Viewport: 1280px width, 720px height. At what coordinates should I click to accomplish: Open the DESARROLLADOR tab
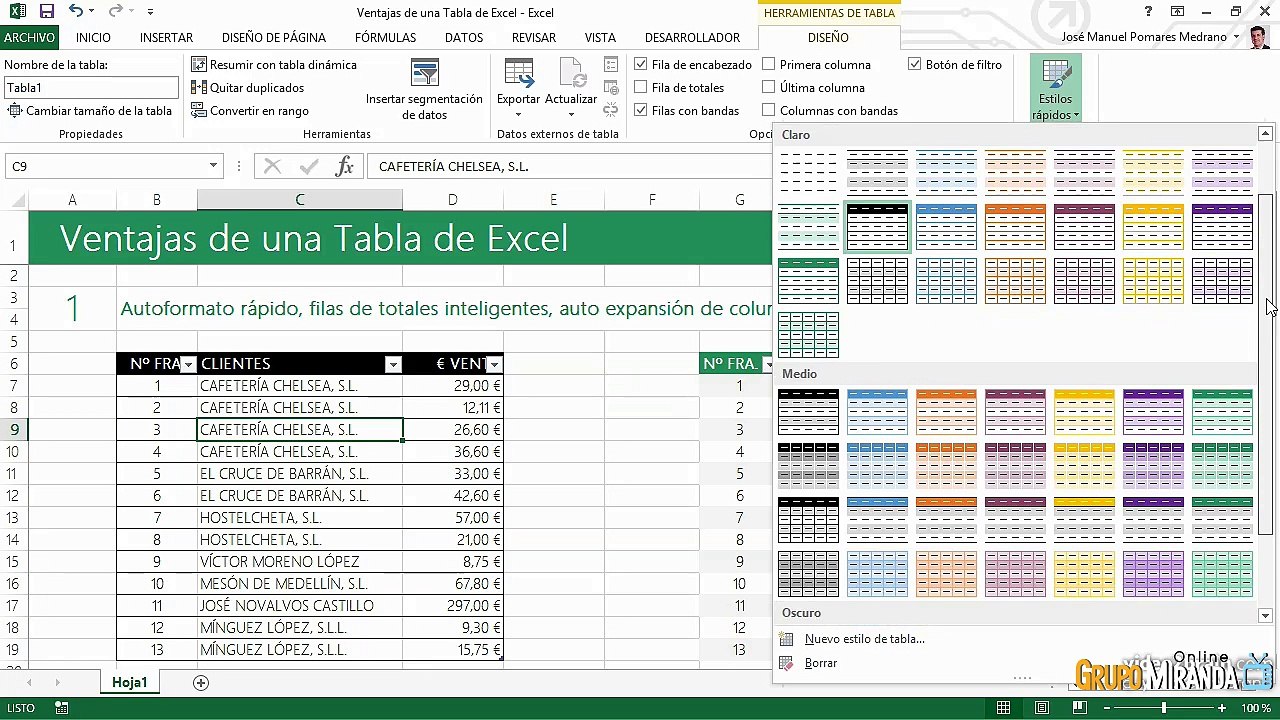click(692, 38)
